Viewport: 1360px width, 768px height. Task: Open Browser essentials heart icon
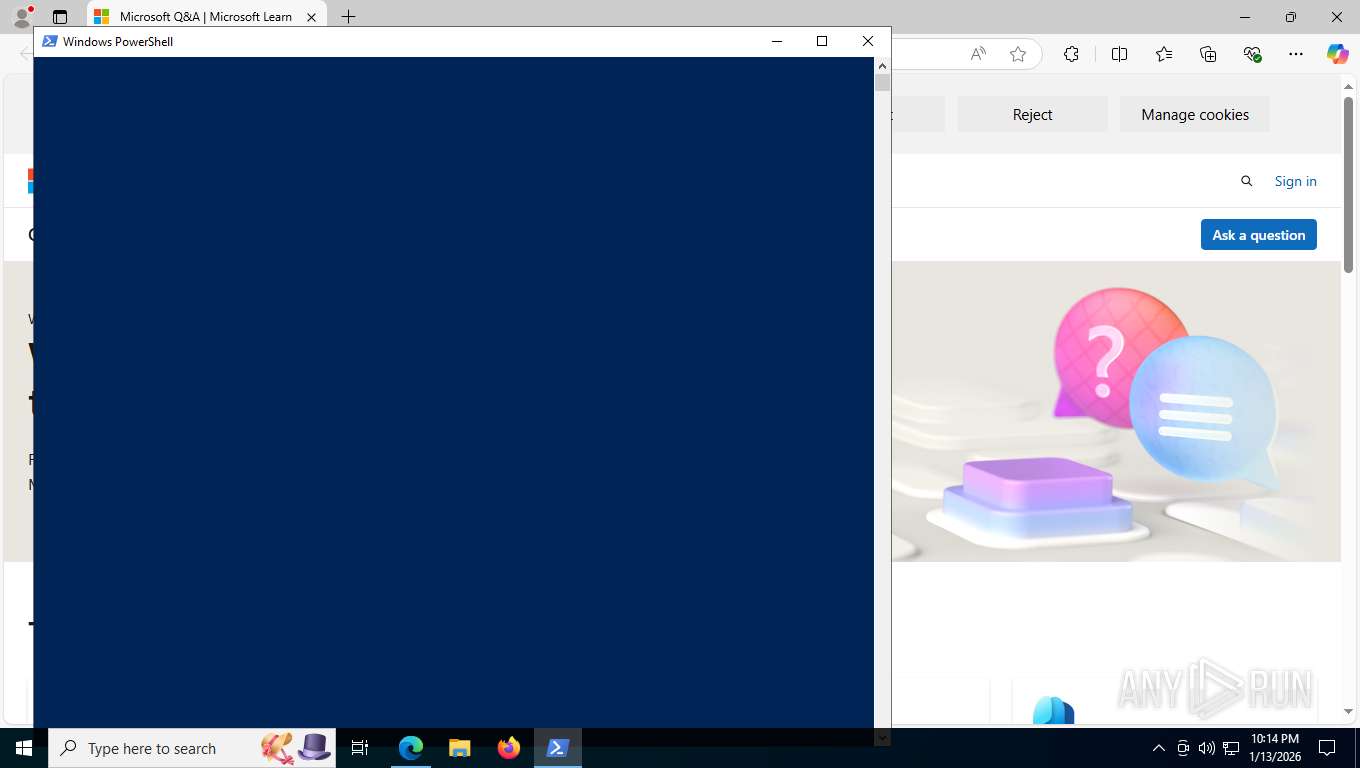tap(1252, 54)
